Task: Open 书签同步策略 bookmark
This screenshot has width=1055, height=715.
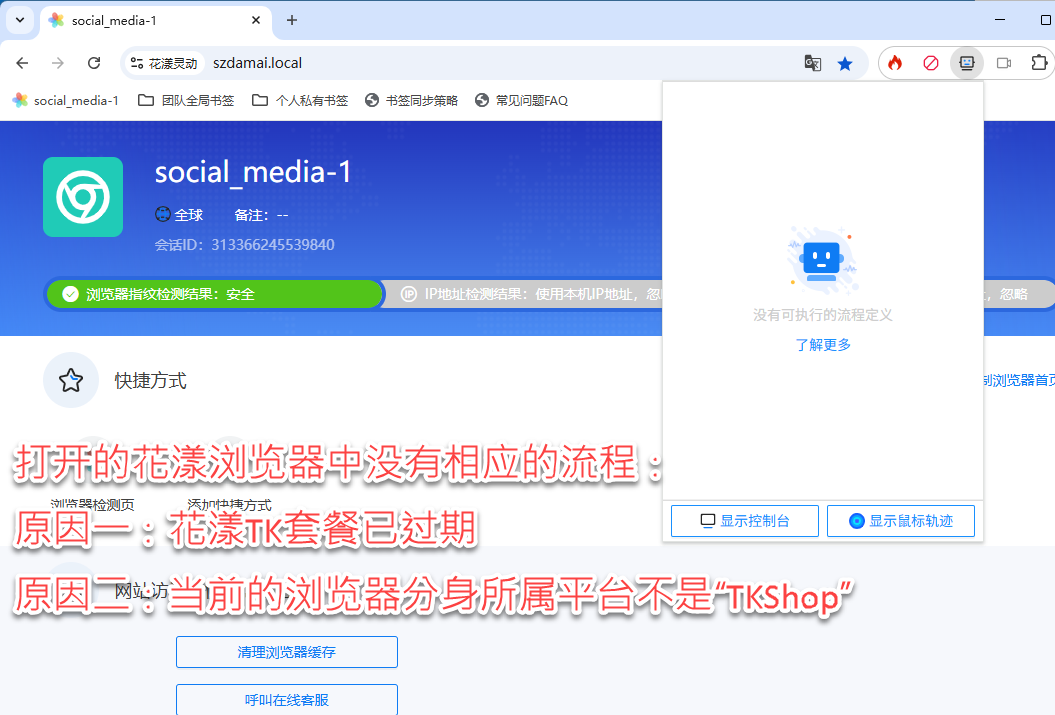Action: click(x=411, y=100)
